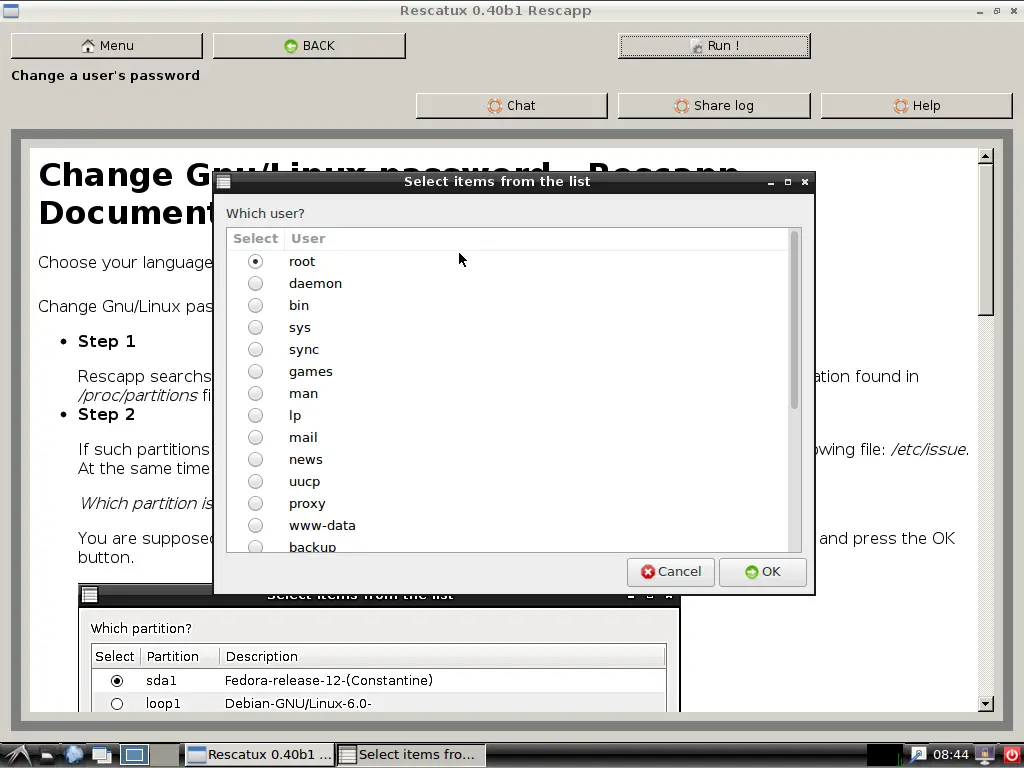Click the Share log button
Image resolution: width=1024 pixels, height=768 pixels.
[x=714, y=106]
